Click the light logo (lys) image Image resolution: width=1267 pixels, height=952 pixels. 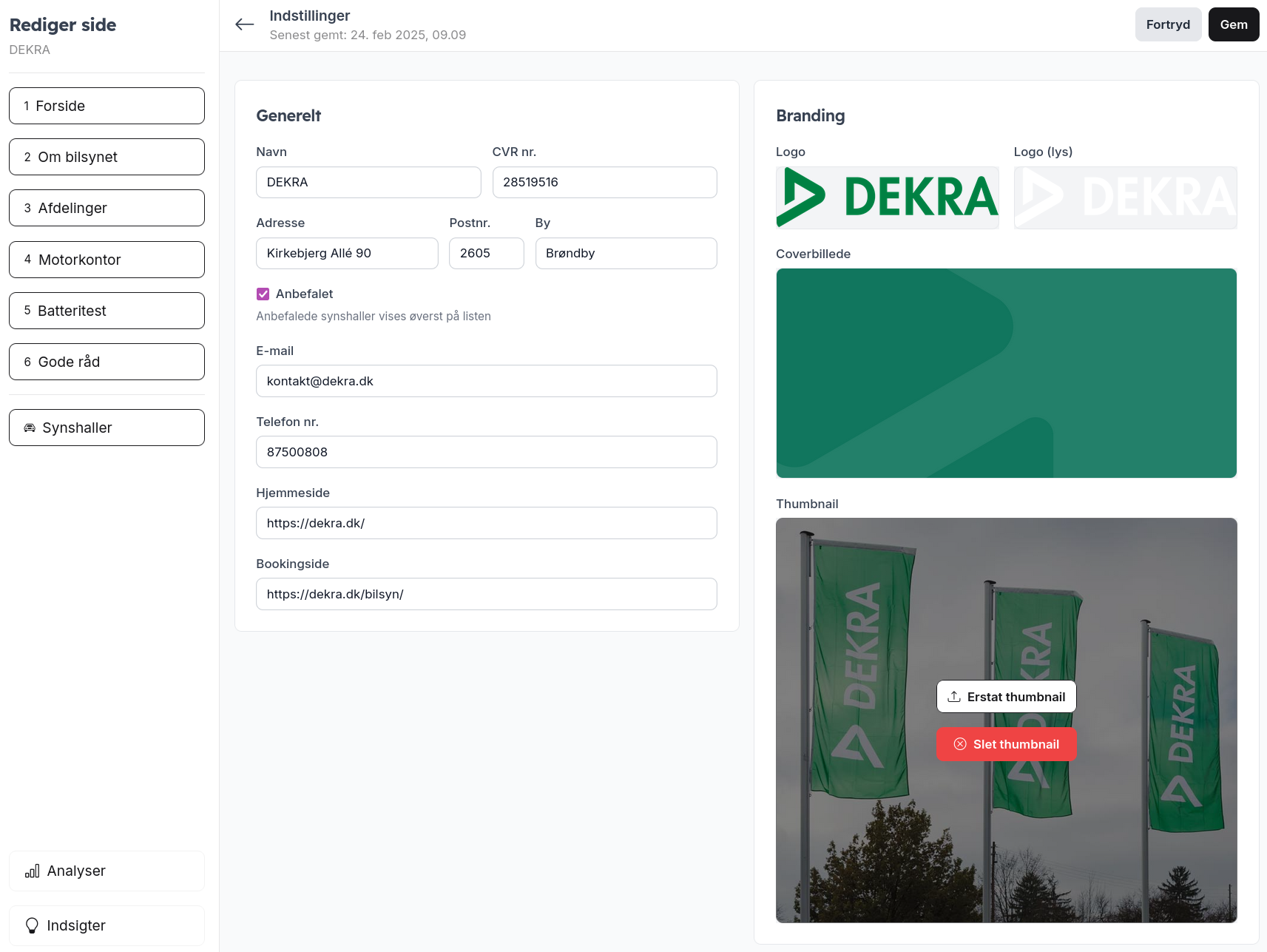tap(1124, 198)
